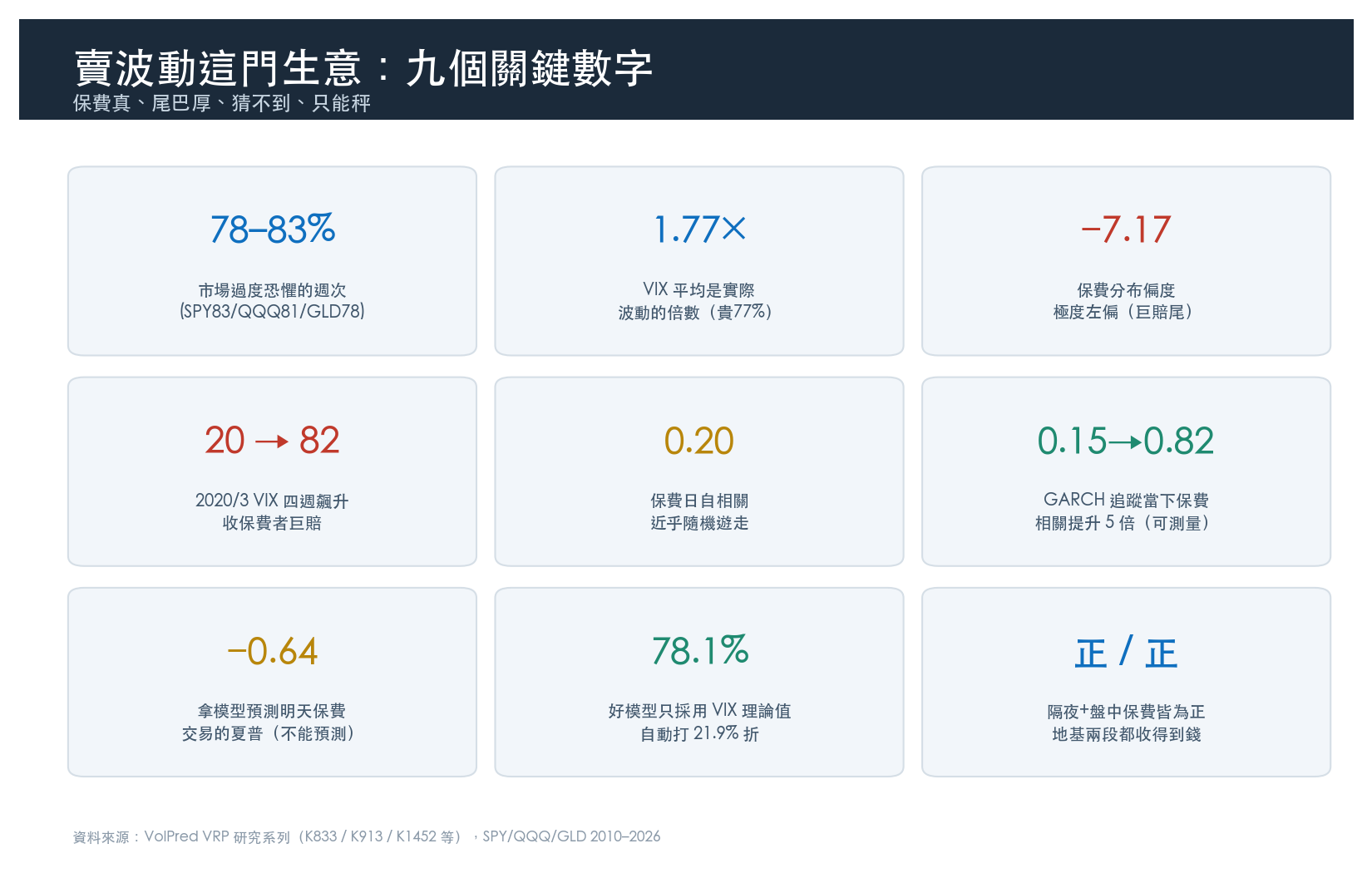
Task: Click the caption 隔夜+盤中保費皆為正
Action: (x=1126, y=712)
